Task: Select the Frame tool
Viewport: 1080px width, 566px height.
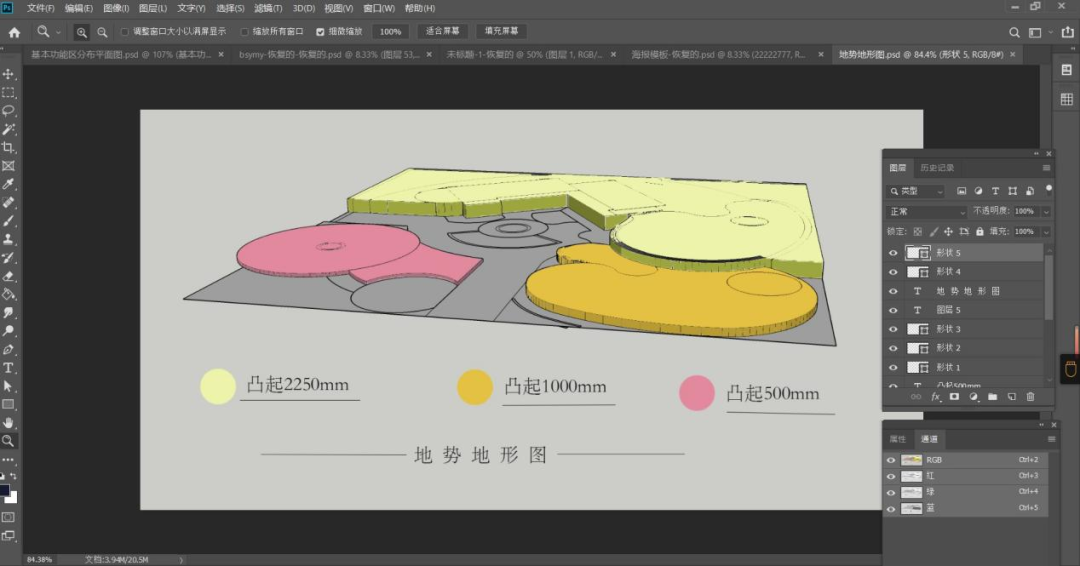Action: pos(8,166)
